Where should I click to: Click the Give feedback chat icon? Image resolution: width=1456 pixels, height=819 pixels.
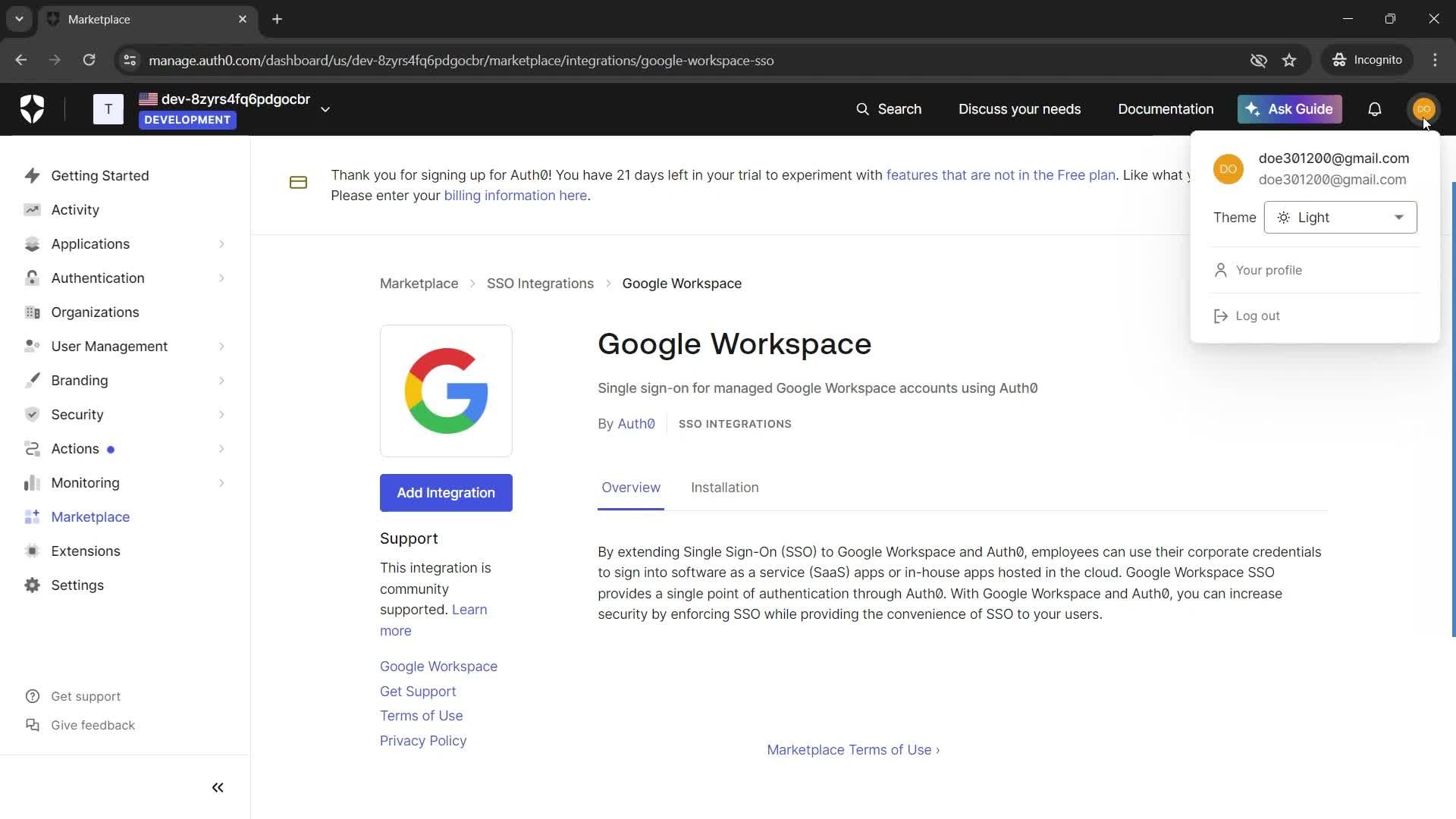[x=32, y=725]
